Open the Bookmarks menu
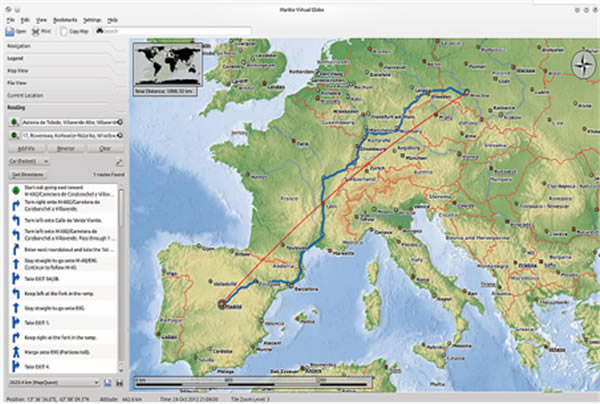The height and width of the screenshot is (404, 600). click(65, 20)
